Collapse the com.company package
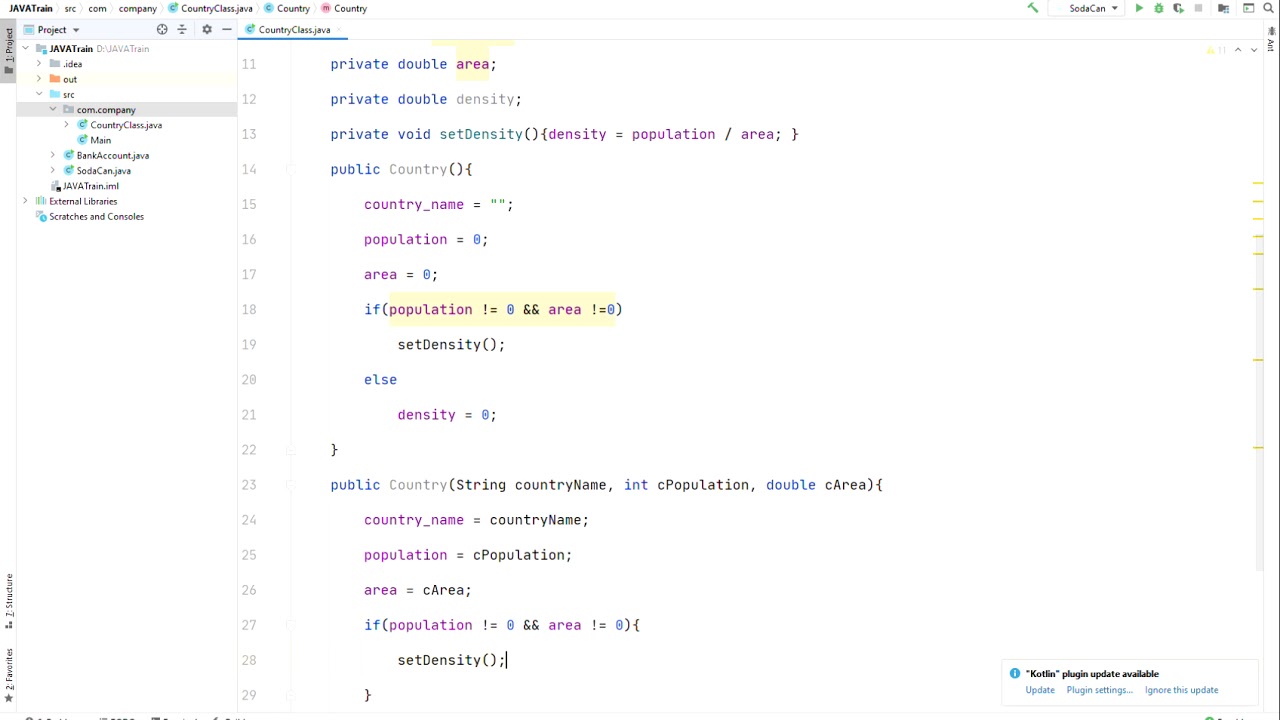The image size is (1280, 720). (53, 110)
